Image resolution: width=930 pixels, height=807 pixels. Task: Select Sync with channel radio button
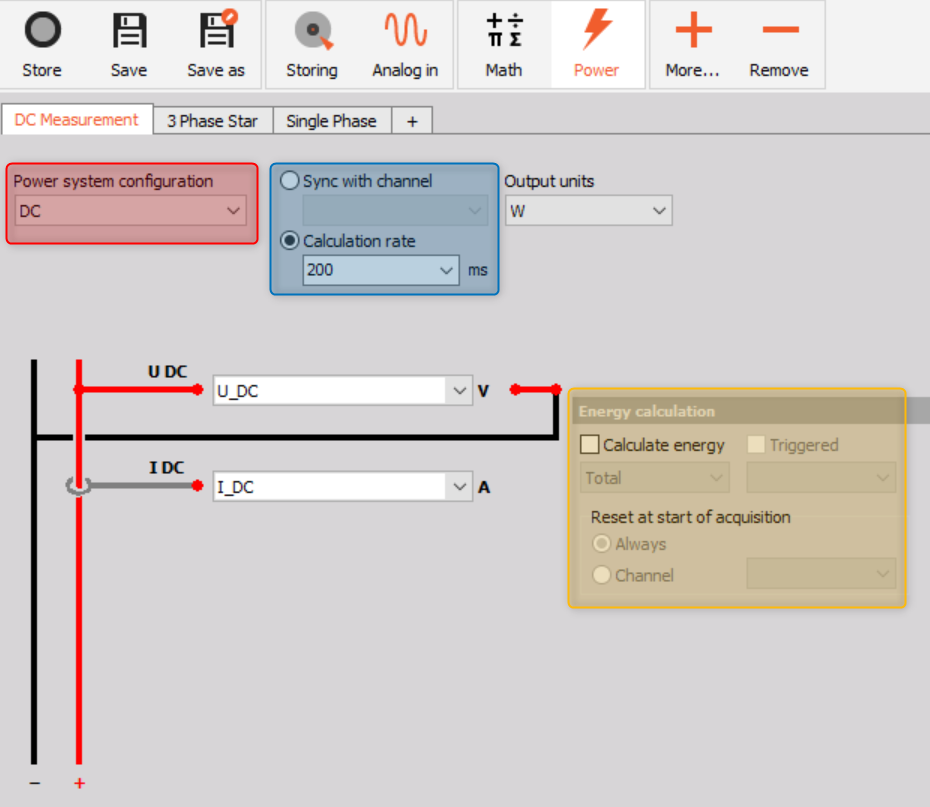click(x=289, y=180)
